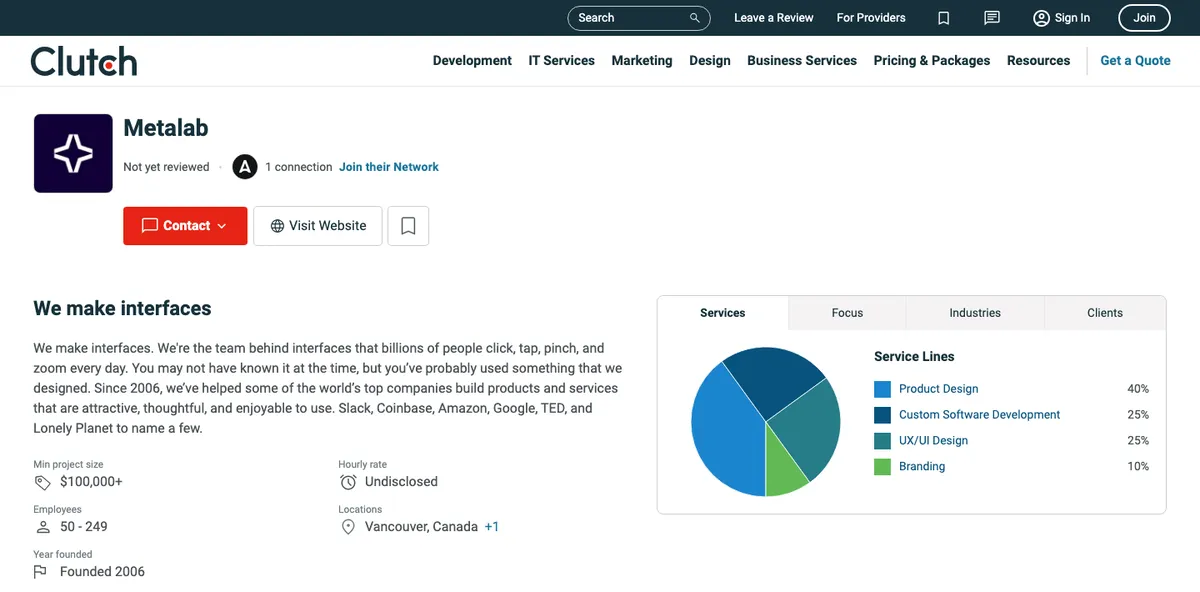1200x592 pixels.
Task: Click the people icon by 50 - 249
Action: 42,527
